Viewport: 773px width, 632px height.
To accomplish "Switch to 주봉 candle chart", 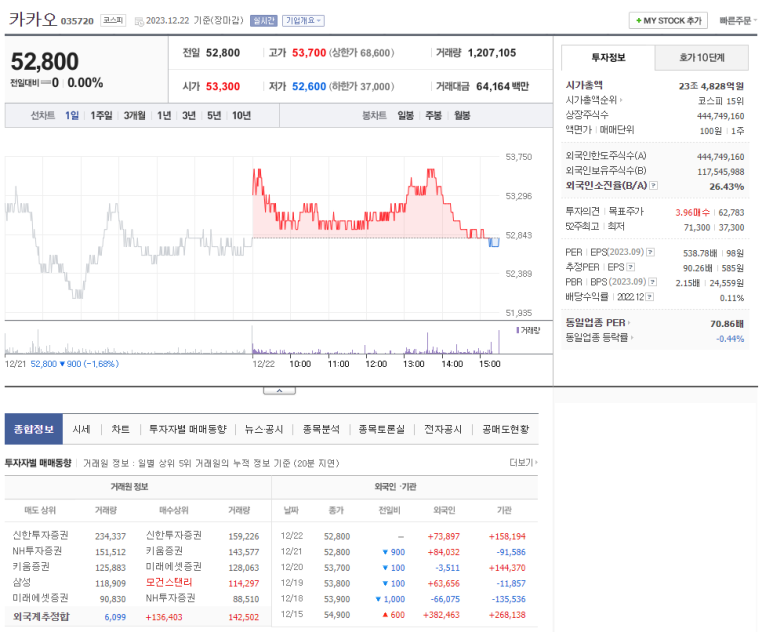I will 433,115.
